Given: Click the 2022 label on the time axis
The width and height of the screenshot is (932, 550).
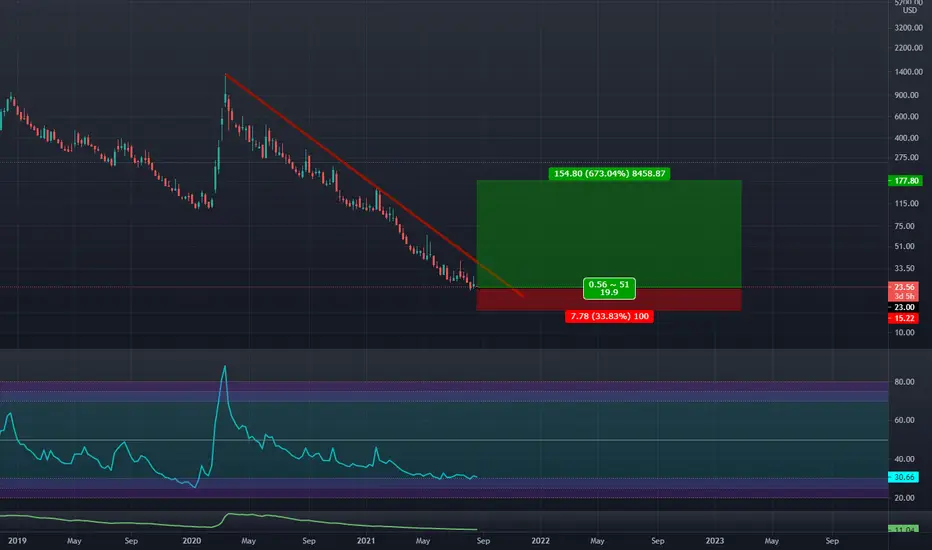Looking at the screenshot, I should [540, 540].
